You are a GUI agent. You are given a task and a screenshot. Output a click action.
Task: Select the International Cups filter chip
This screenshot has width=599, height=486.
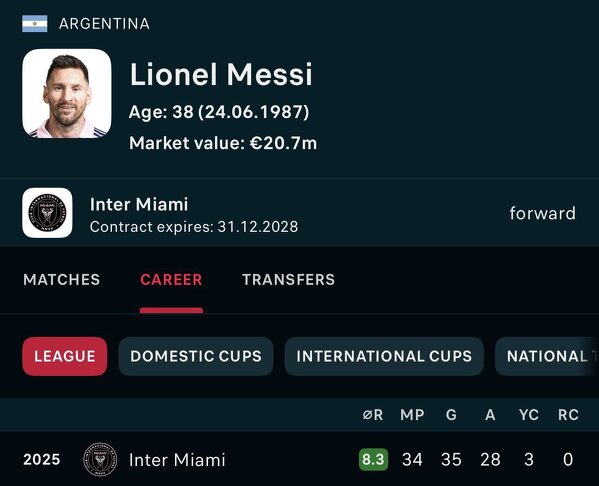[x=384, y=356]
